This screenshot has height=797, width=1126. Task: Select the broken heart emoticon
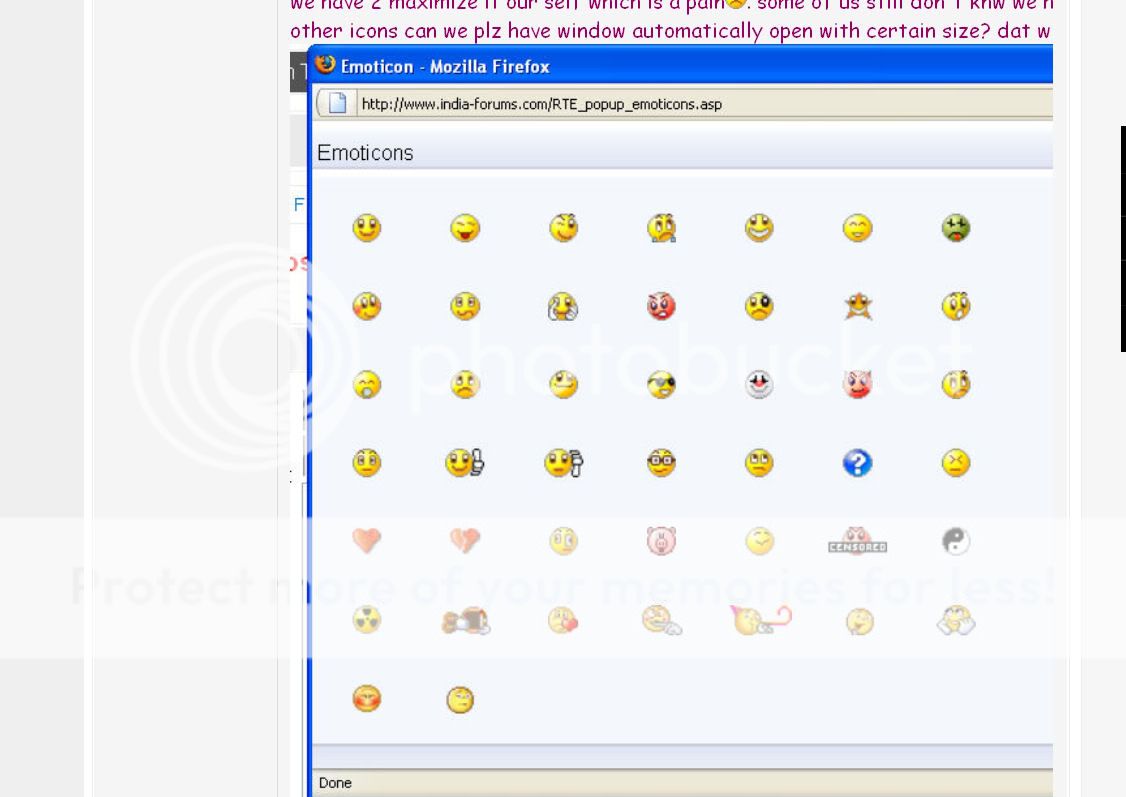tap(465, 541)
